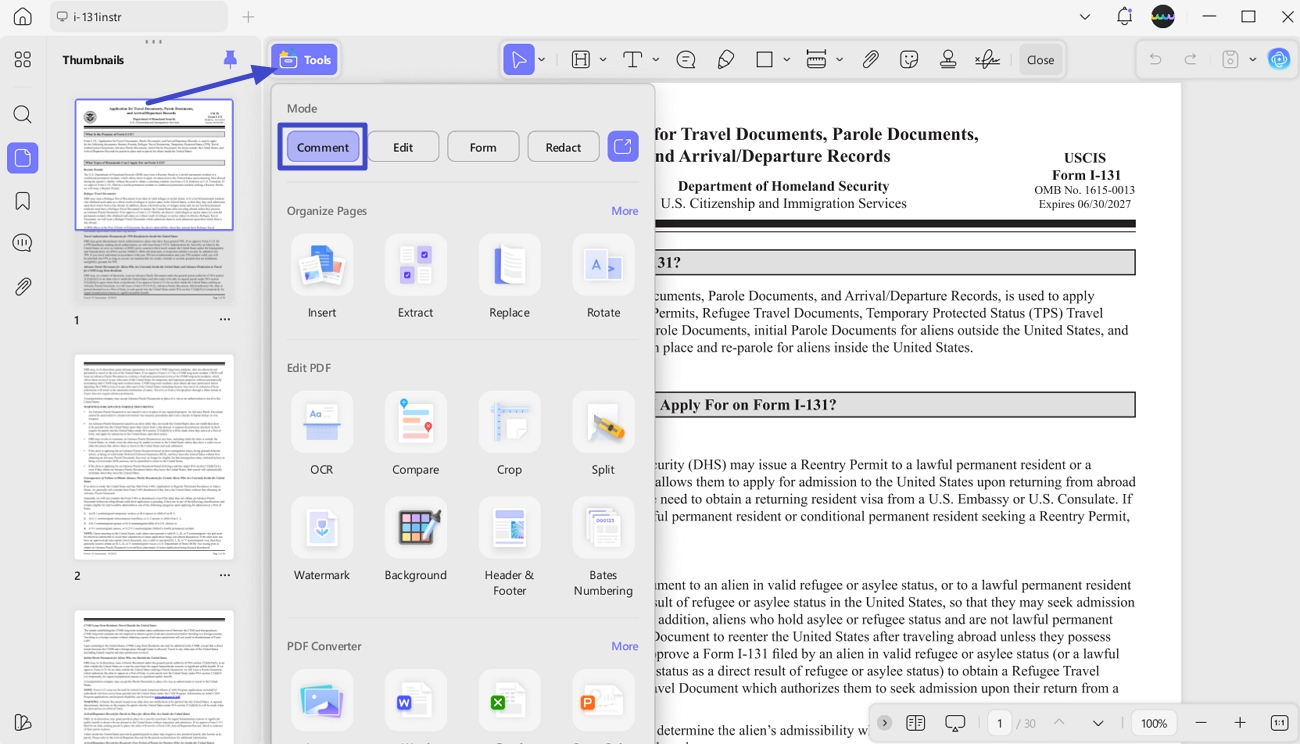Open the Layers panel at the sidebar bottom
Screen dimensions: 1300x744
tap(22, 722)
